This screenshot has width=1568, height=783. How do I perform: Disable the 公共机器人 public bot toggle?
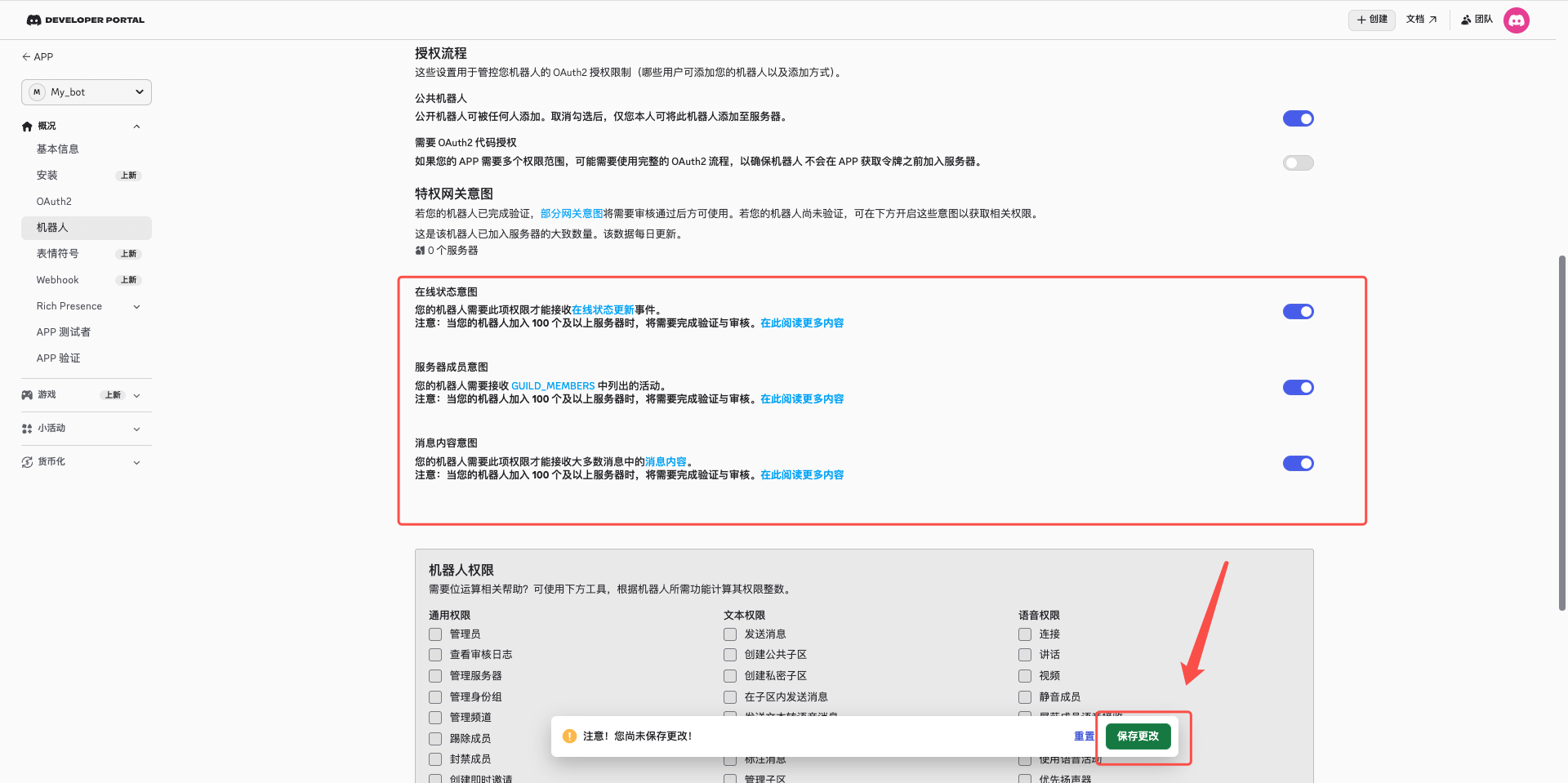tap(1298, 119)
